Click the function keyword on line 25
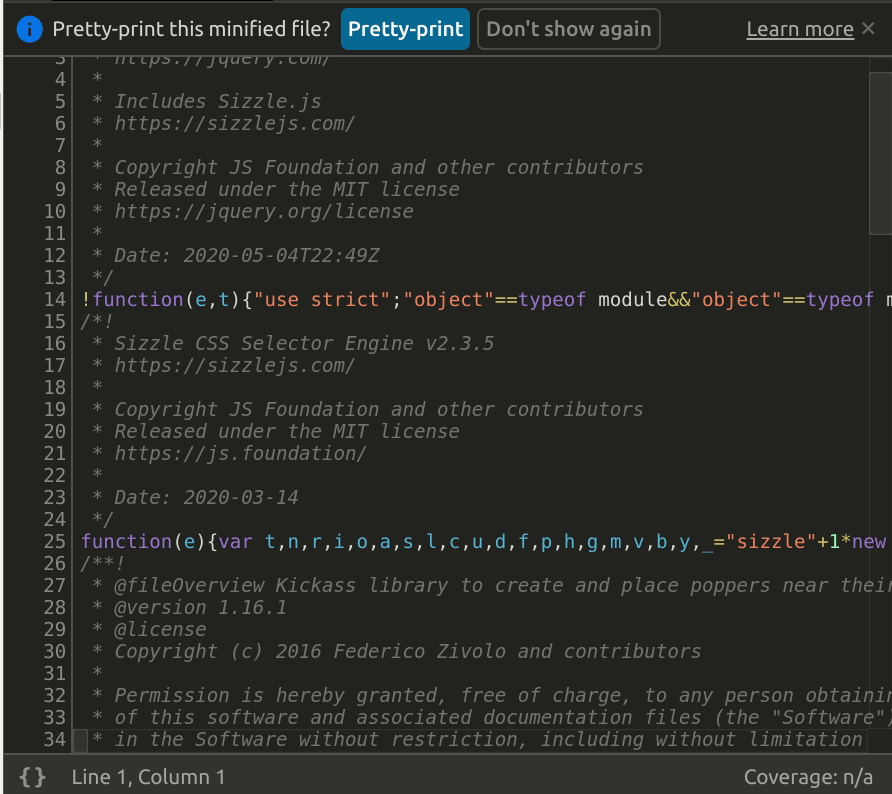Viewport: 892px width, 794px height. pyautogui.click(x=127, y=541)
